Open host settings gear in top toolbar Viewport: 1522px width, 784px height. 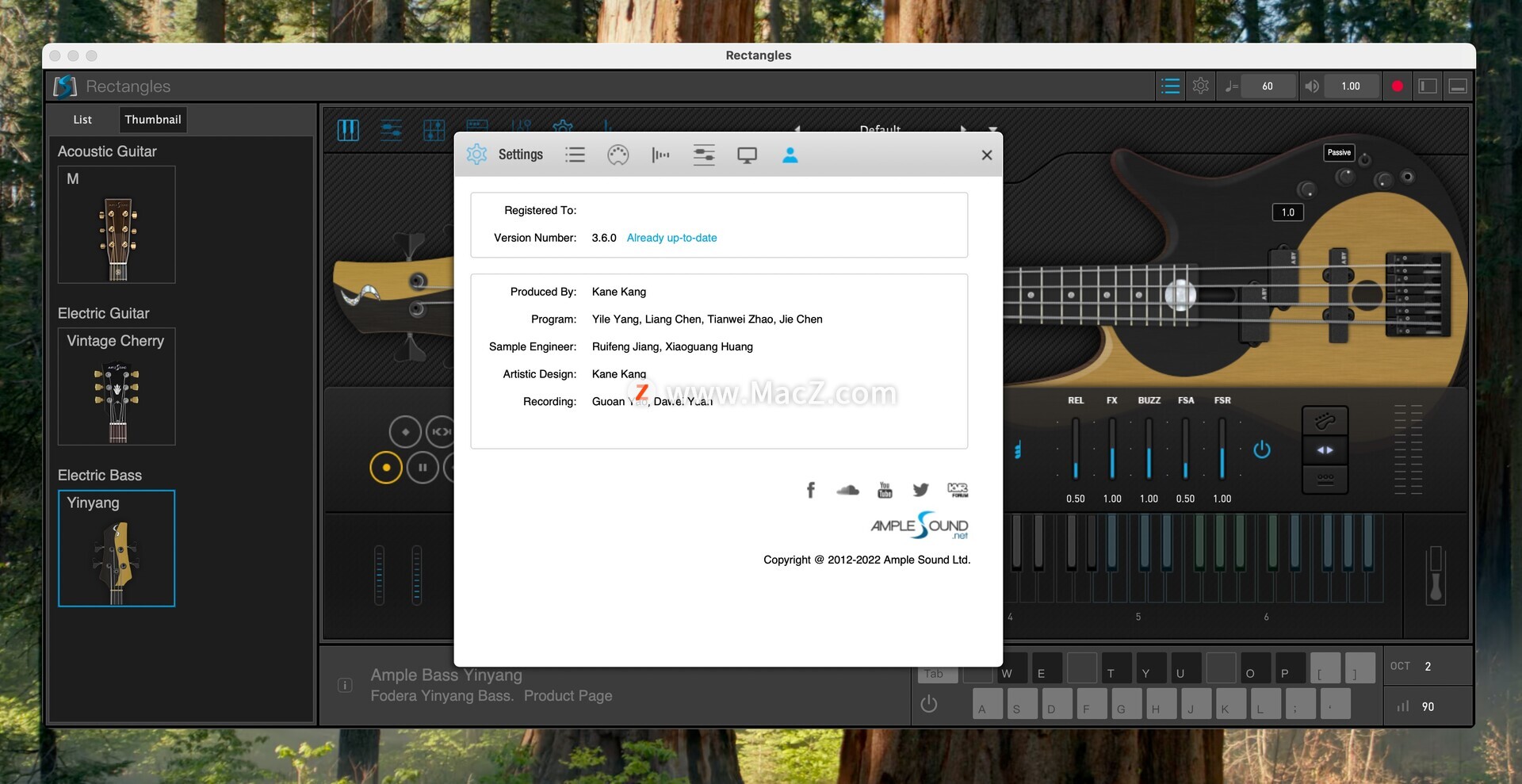(x=1201, y=86)
